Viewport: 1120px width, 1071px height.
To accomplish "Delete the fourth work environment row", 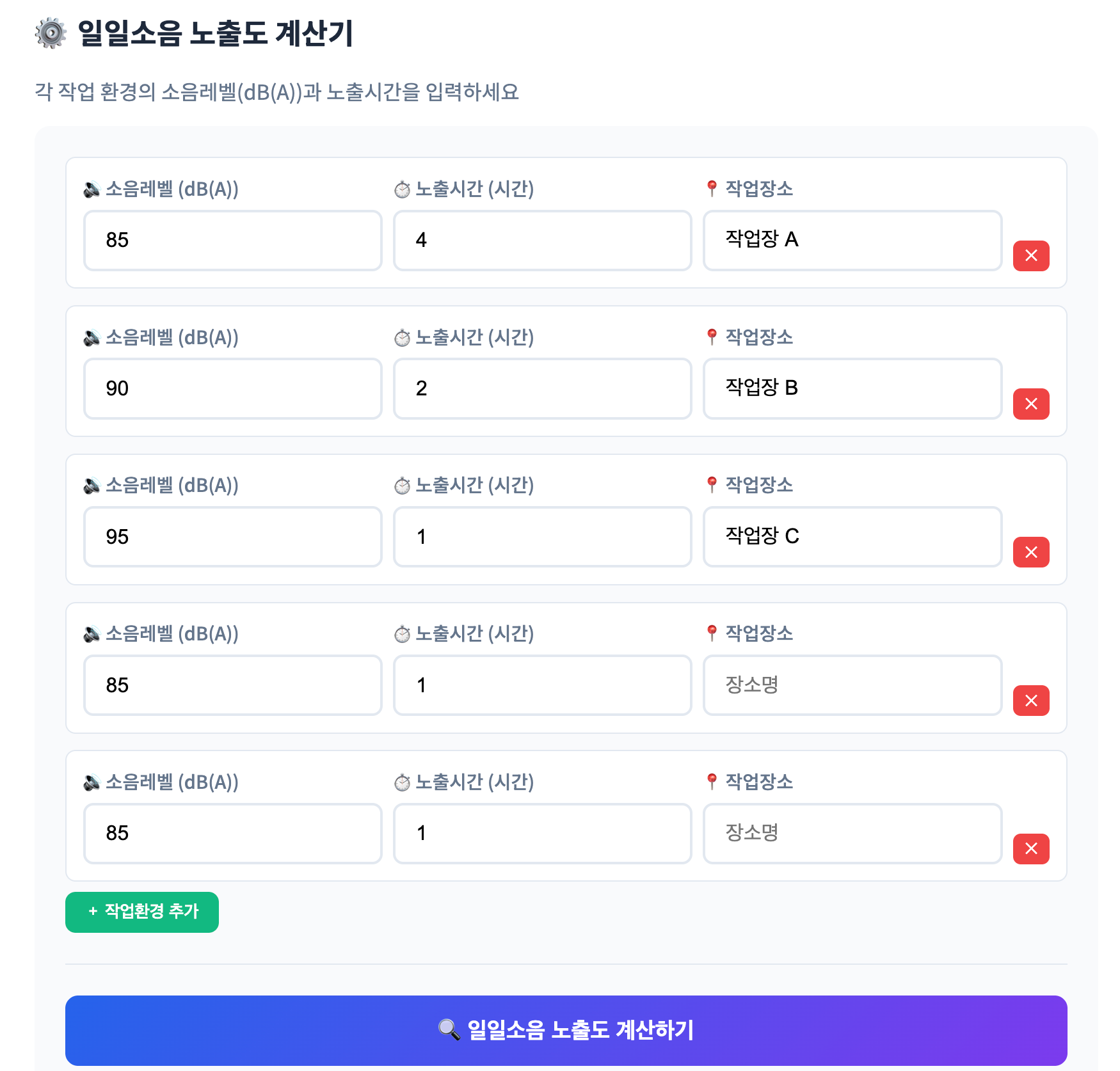I will coord(1030,701).
